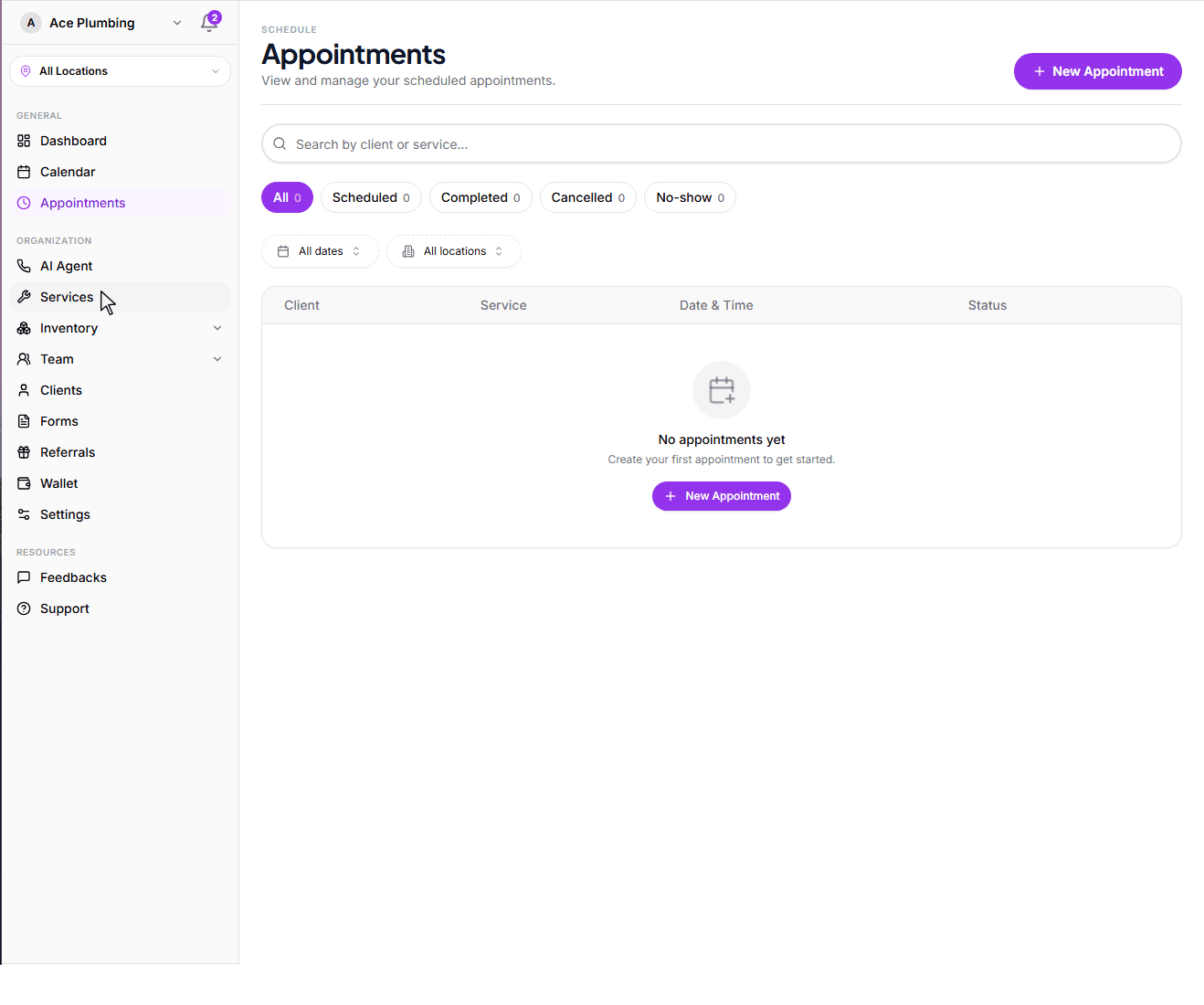1204x1005 pixels.
Task: Click the AI Agent phone icon
Action: click(x=24, y=266)
